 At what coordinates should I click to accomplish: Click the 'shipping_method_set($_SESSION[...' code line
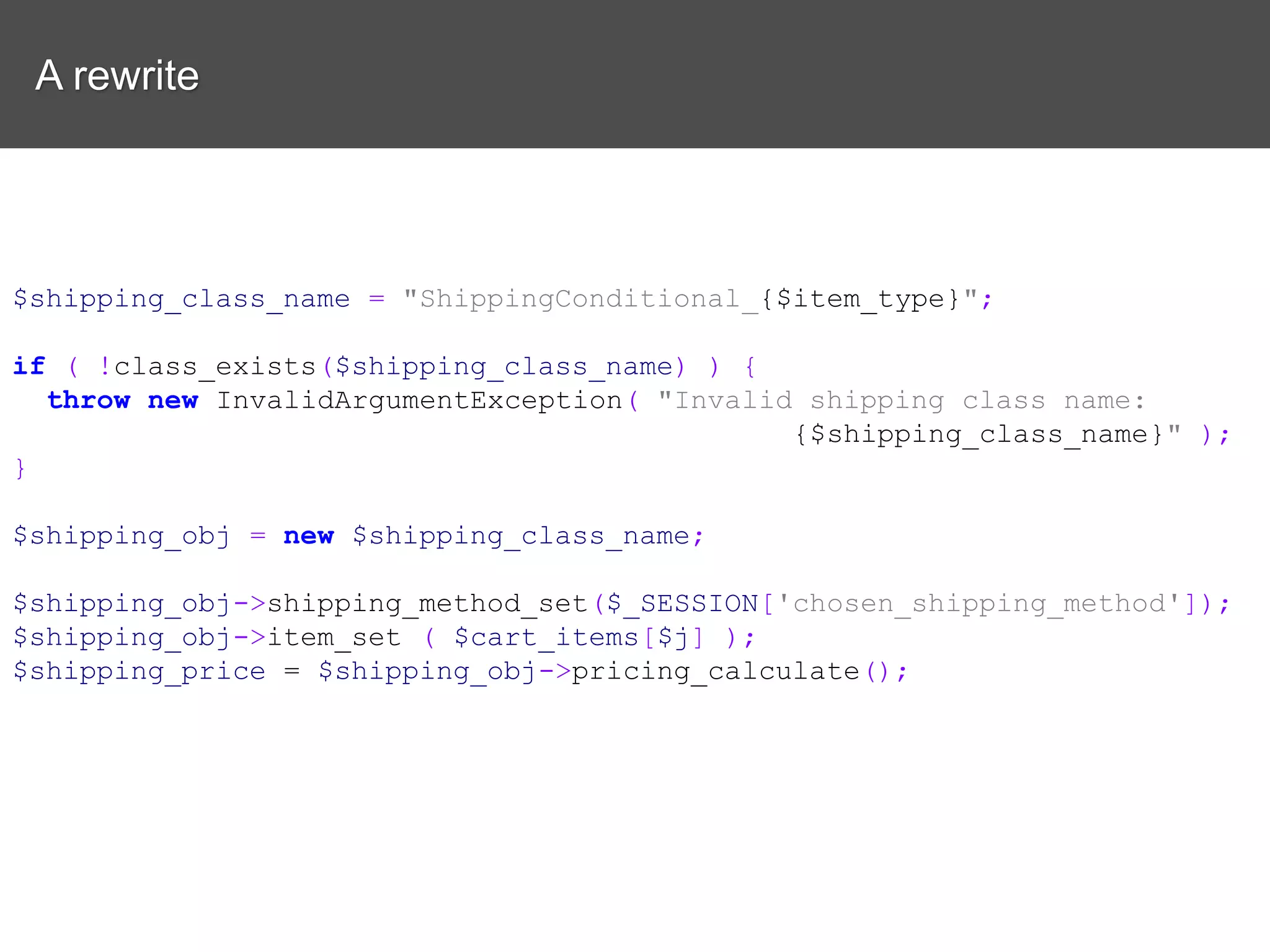point(621,604)
